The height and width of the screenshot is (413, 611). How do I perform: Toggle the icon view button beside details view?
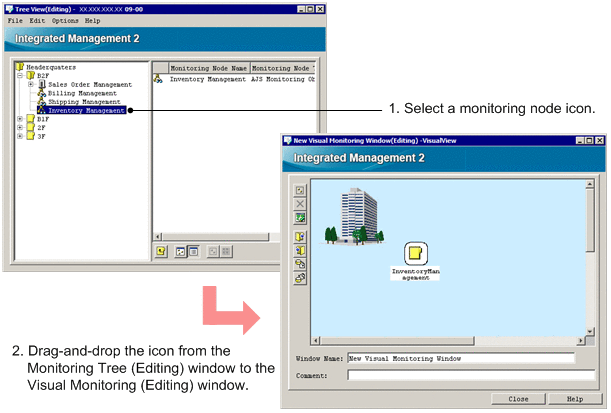[180, 251]
